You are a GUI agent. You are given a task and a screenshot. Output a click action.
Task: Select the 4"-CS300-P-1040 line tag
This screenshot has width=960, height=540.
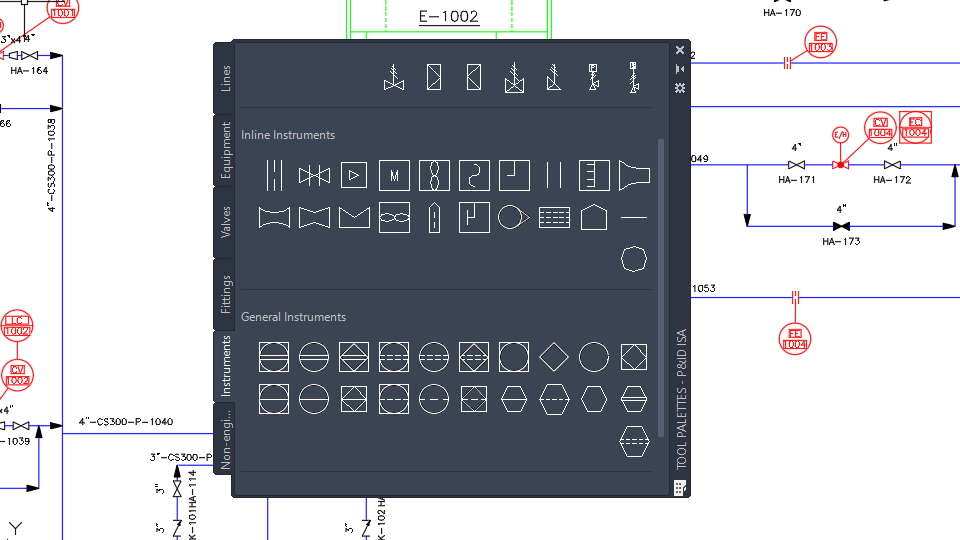[126, 422]
